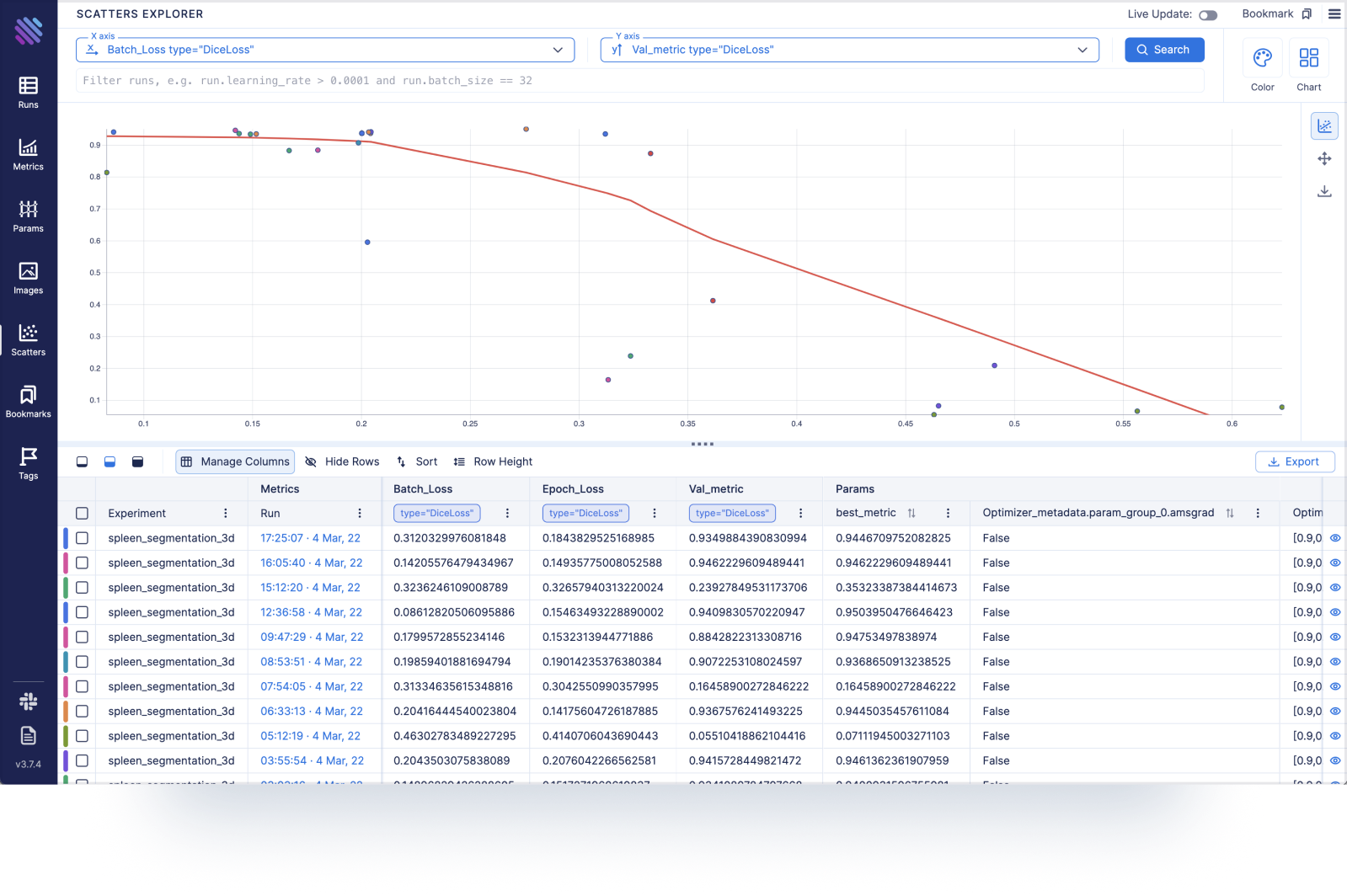Open the Row Height menu

click(493, 461)
